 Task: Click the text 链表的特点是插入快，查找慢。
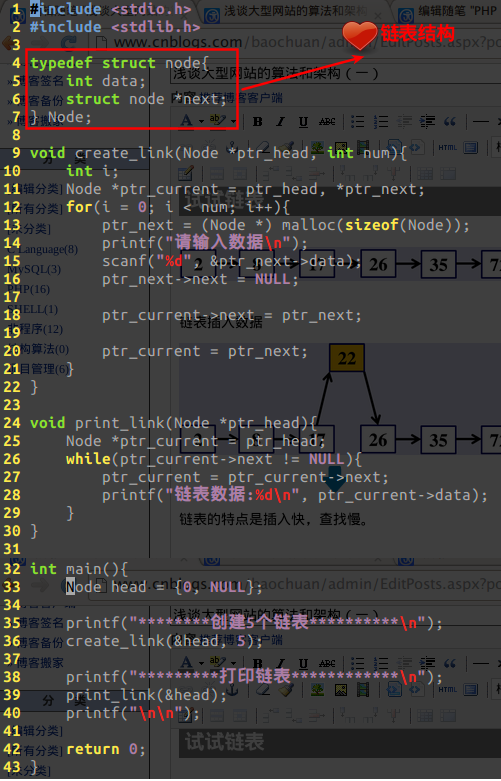[274, 520]
